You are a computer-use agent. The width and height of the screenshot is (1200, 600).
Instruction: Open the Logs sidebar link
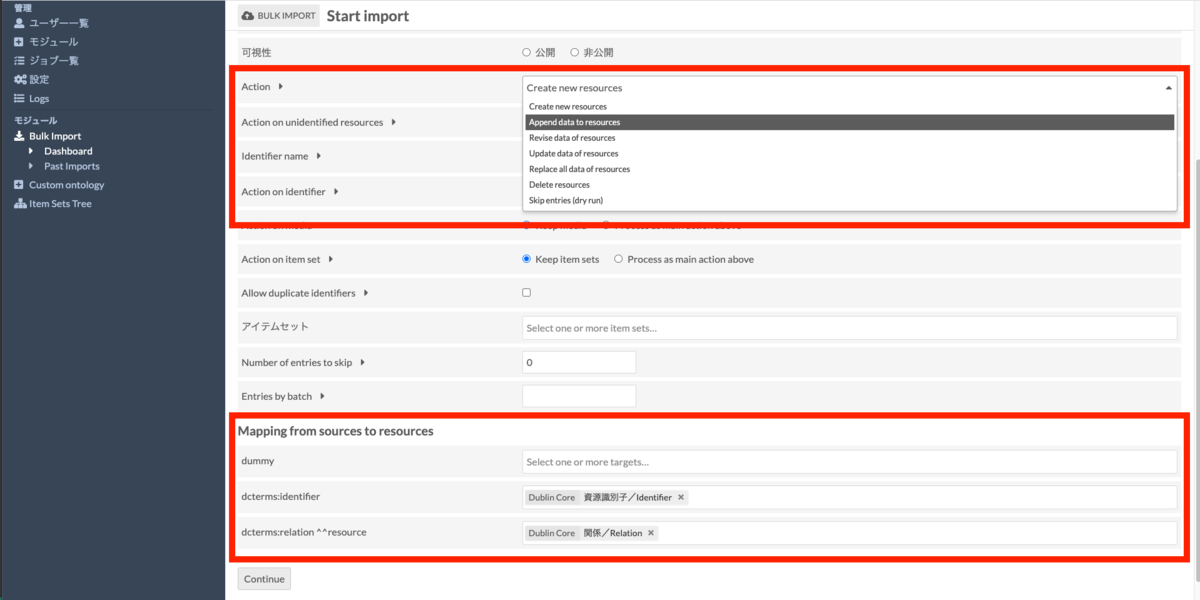39,98
